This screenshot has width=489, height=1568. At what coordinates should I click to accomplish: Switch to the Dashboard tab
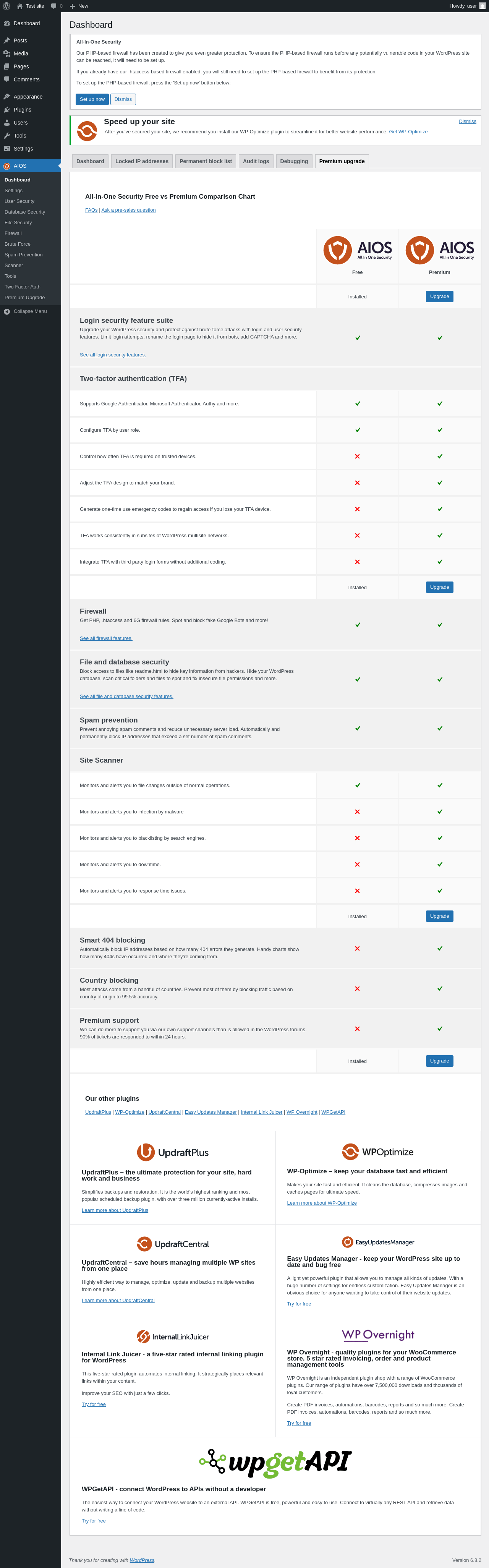[x=90, y=161]
